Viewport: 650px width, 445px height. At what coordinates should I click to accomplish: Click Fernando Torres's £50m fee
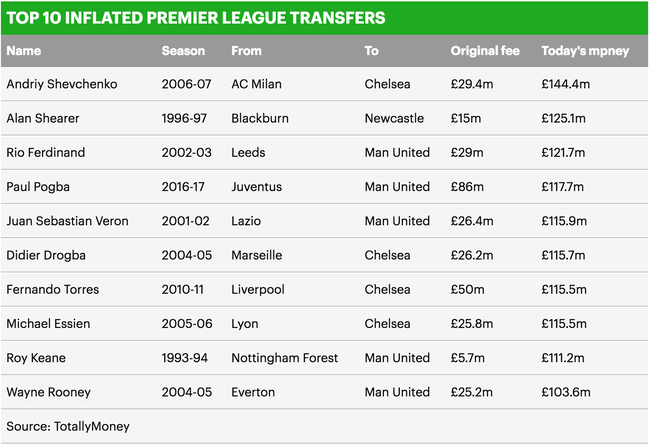click(x=468, y=289)
